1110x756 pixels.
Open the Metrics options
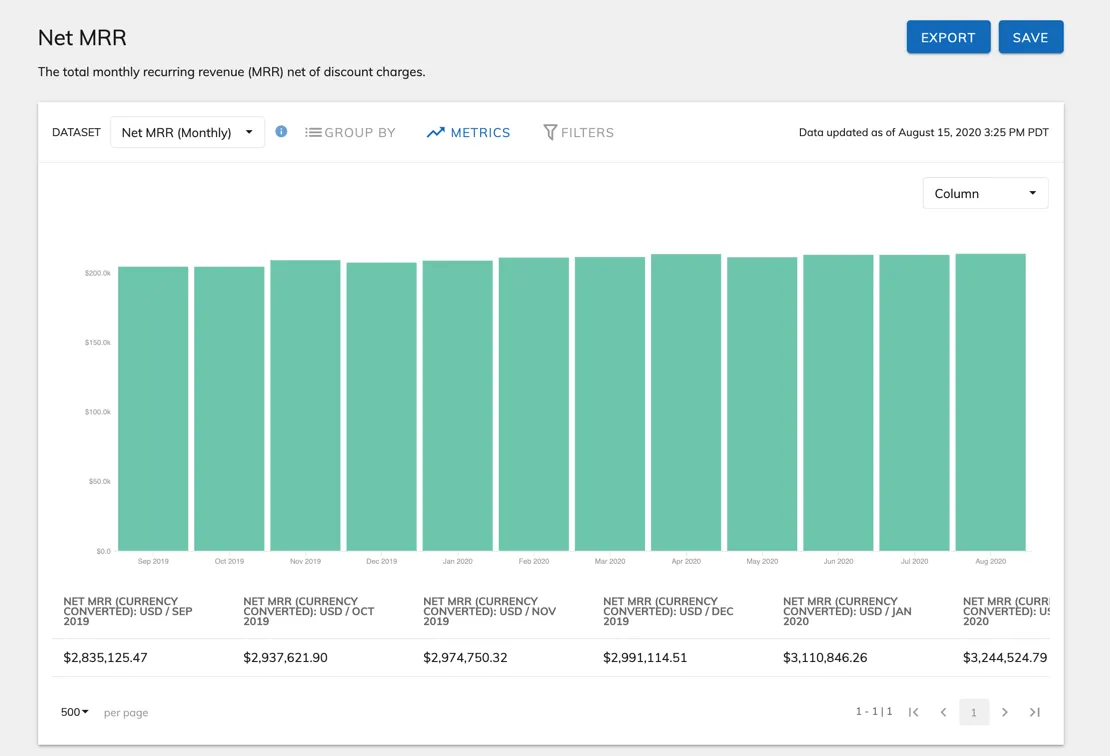pyautogui.click(x=468, y=132)
